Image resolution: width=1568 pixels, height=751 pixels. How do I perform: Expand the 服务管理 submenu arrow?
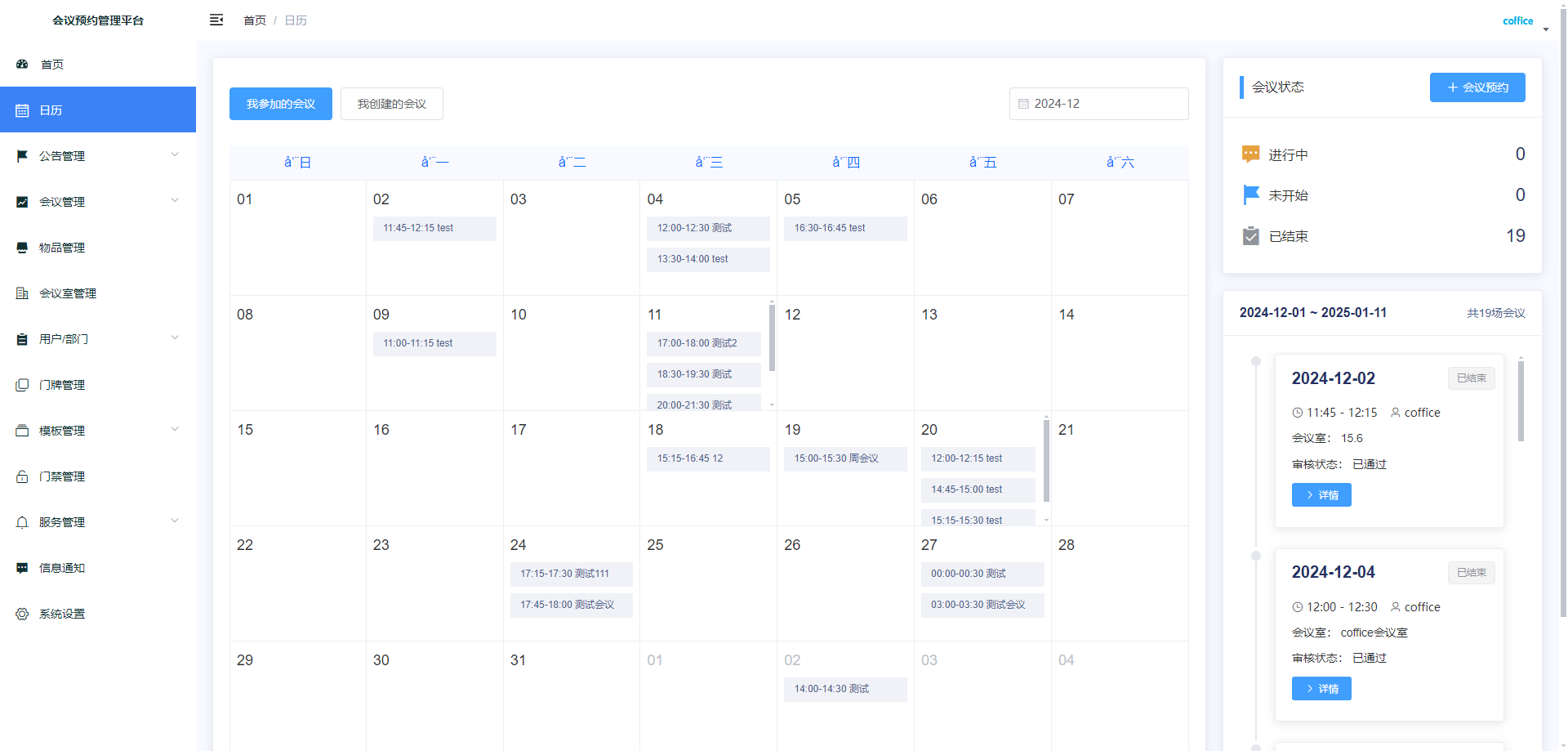[175, 521]
